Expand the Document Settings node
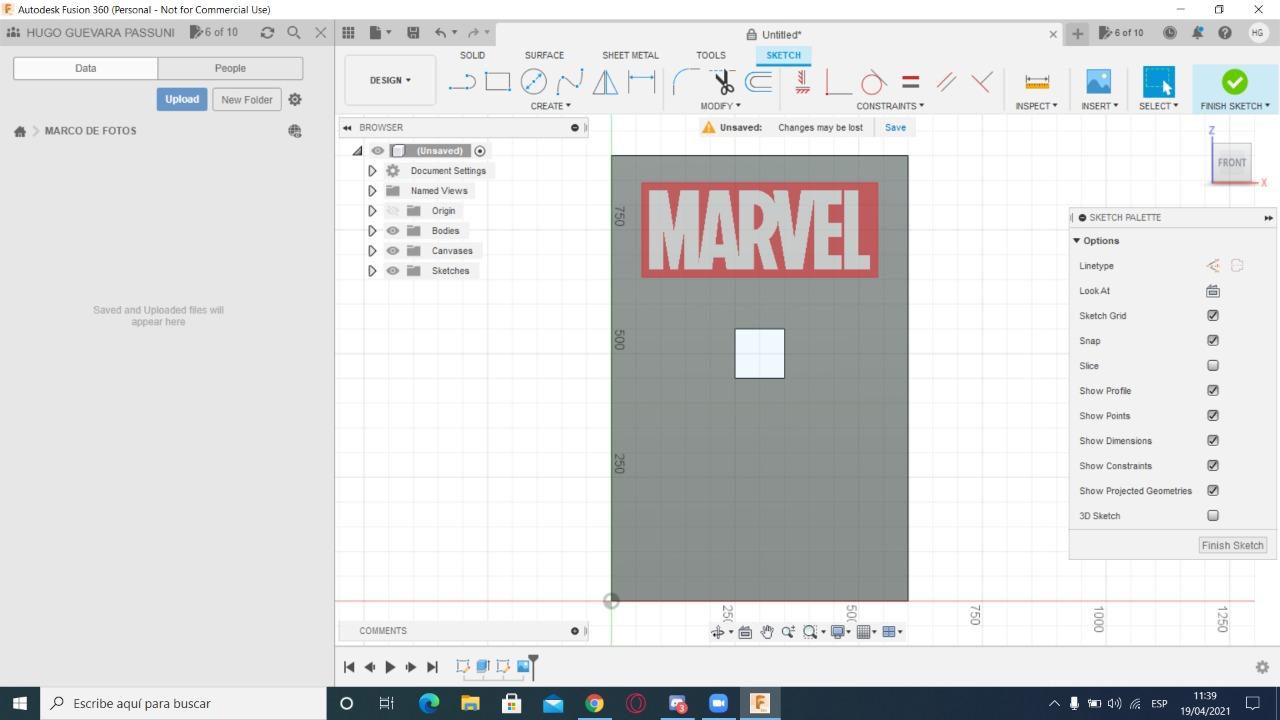Viewport: 1280px width, 720px height. (x=372, y=171)
